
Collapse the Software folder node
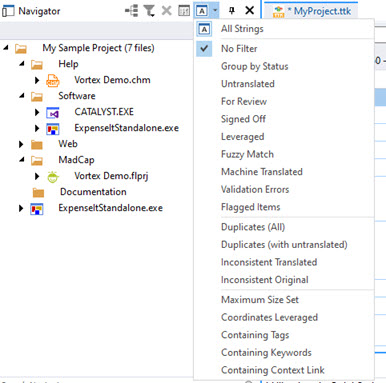tap(22, 95)
